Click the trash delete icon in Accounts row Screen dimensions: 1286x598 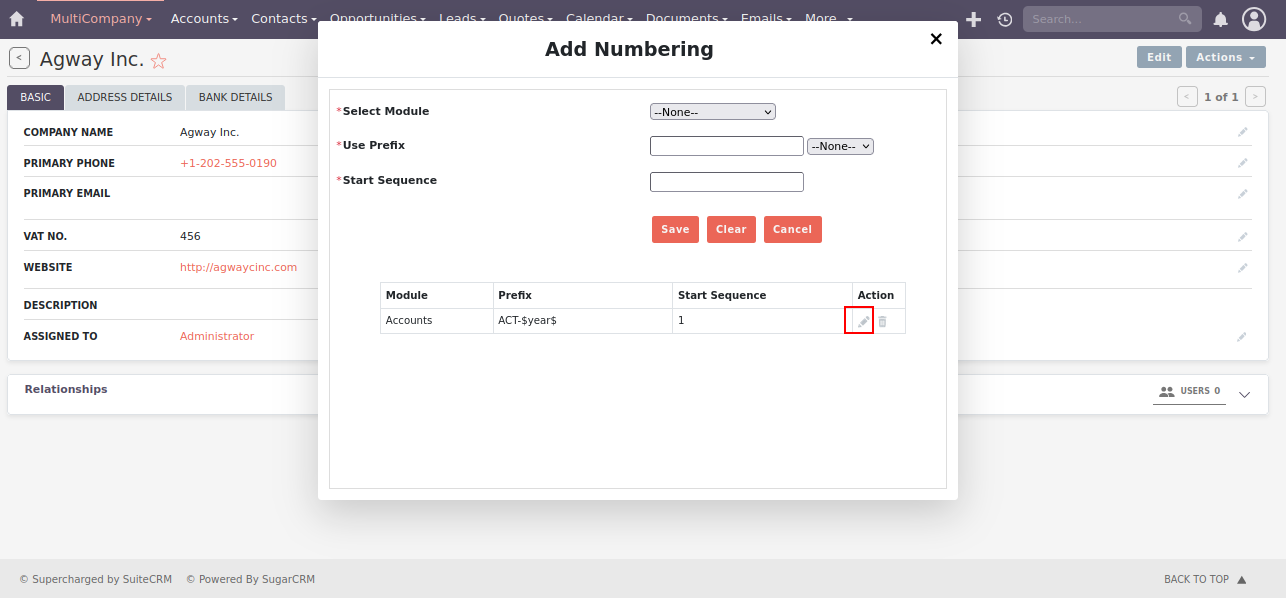(882, 321)
